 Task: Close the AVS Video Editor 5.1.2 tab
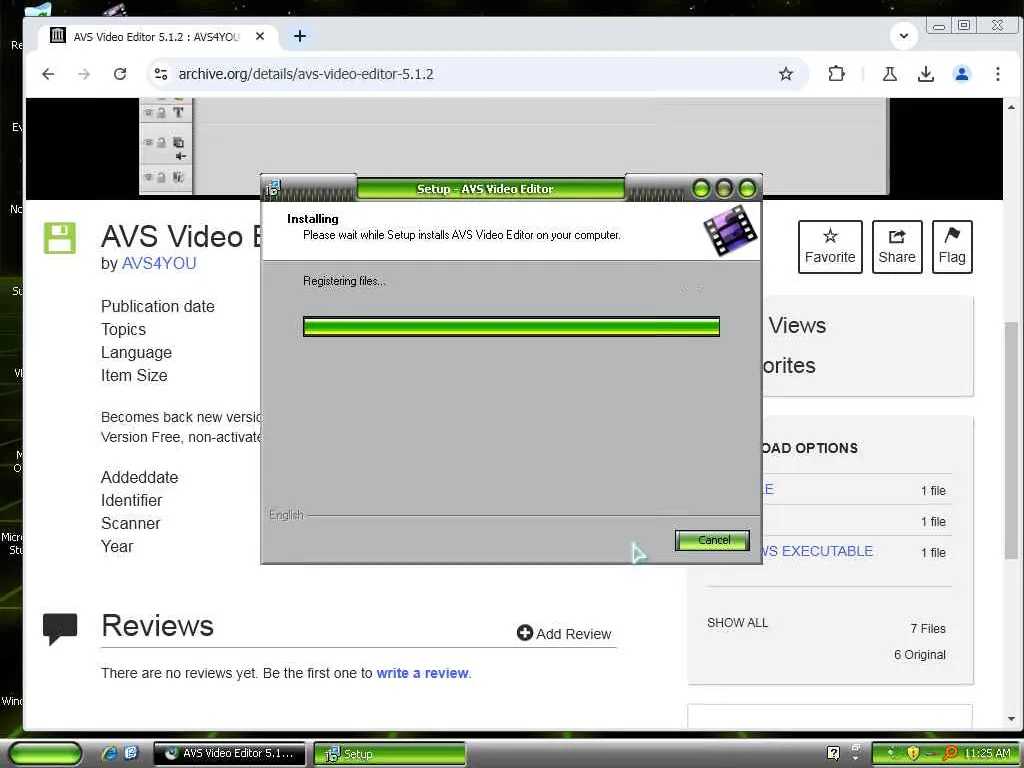coord(260,37)
